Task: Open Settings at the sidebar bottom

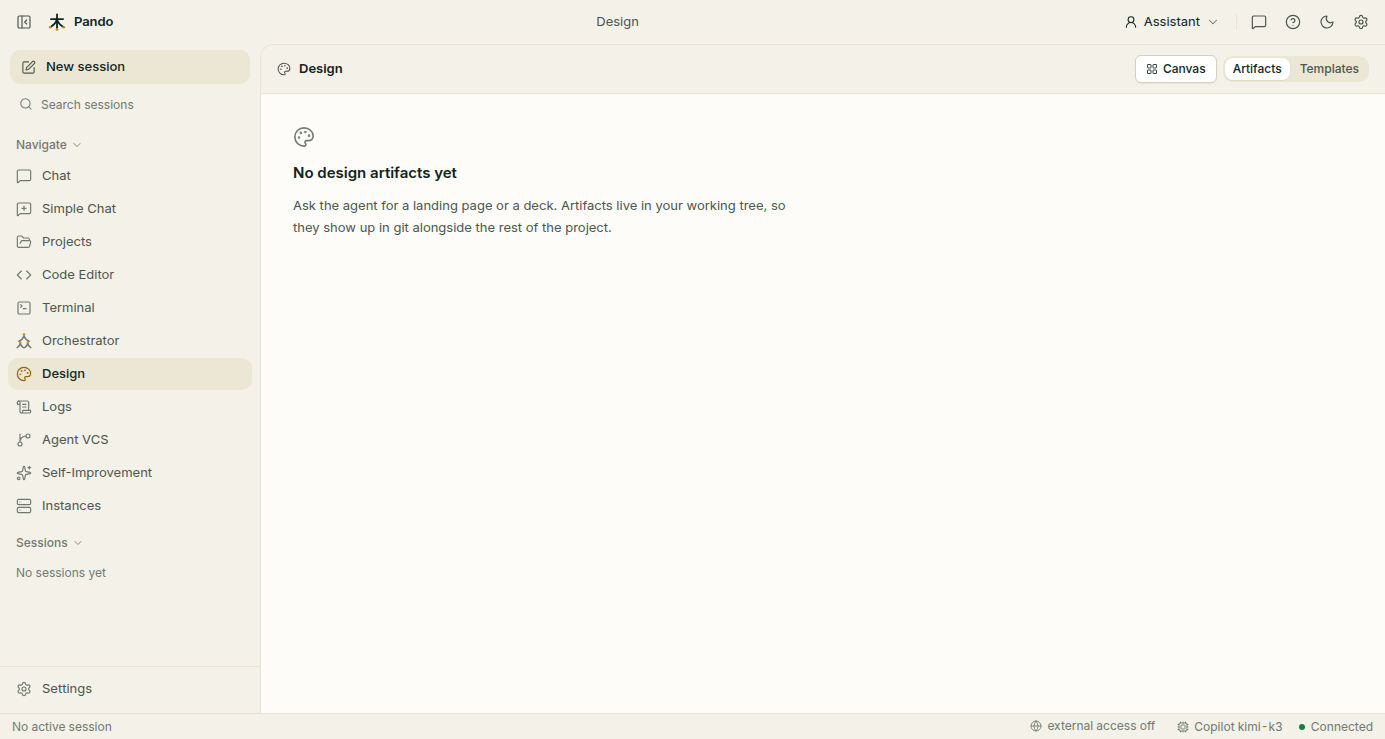Action: pyautogui.click(x=130, y=689)
